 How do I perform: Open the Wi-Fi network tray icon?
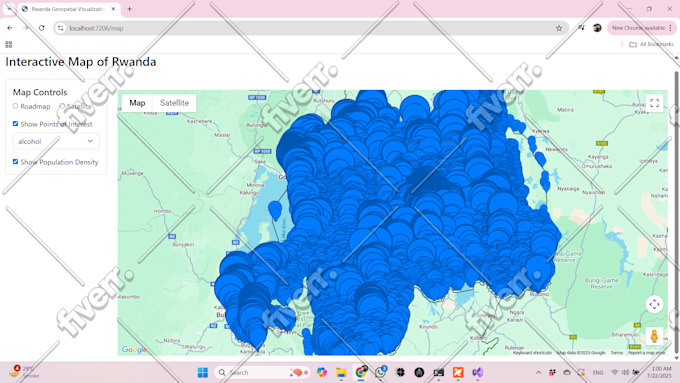615,373
